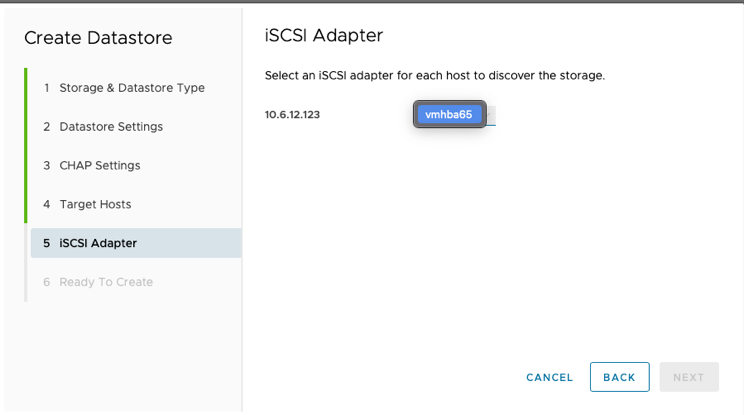Click the arrow stub beside vmhba65
This screenshot has width=744, height=415.
(491, 115)
